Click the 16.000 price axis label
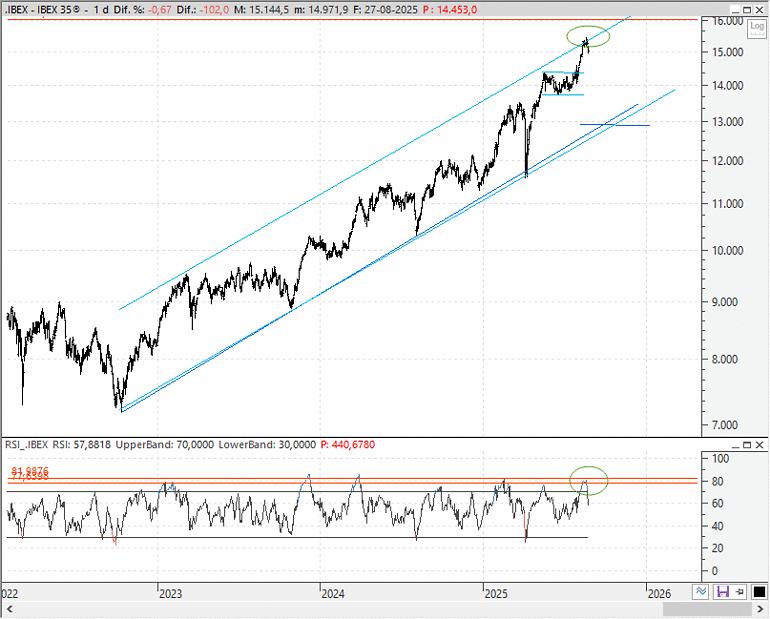 coord(728,21)
